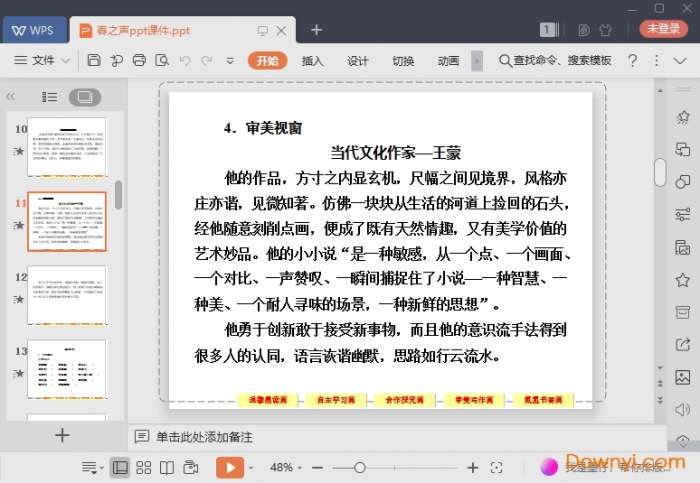700x483 pixels.
Task: Click the notes icon beside 单击此处添加备注
Action: point(142,436)
